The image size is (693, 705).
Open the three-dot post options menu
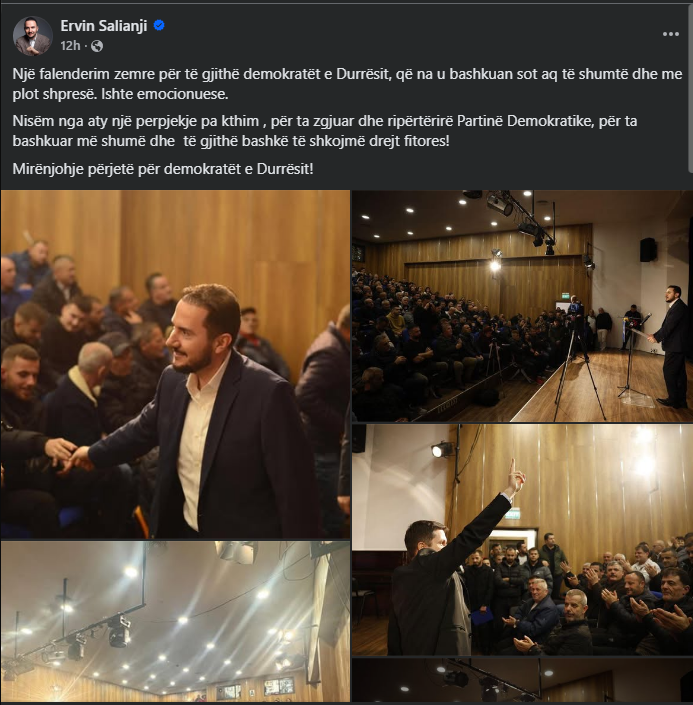coord(671,34)
